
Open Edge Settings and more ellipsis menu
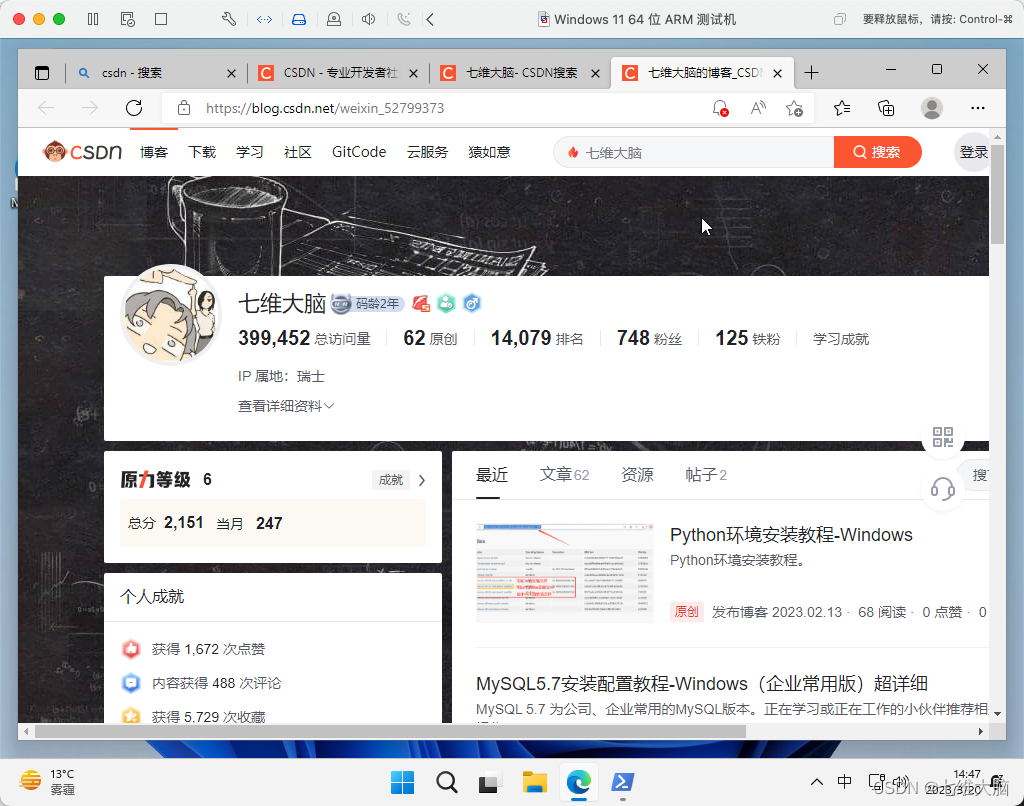(977, 108)
